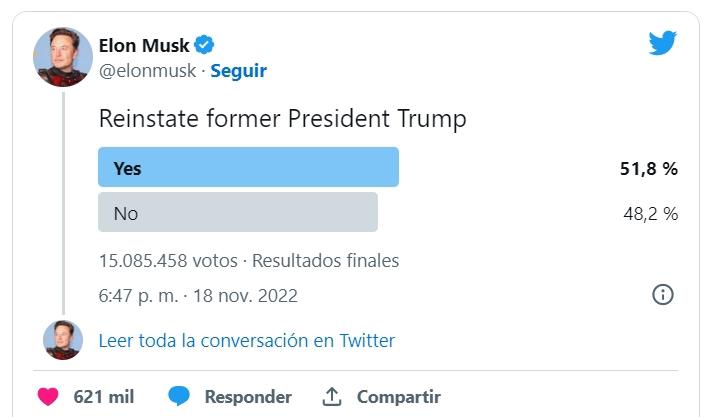This screenshot has width=713, height=417.
Task: Open Elon Musk's large profile avatar
Action: (x=63, y=57)
